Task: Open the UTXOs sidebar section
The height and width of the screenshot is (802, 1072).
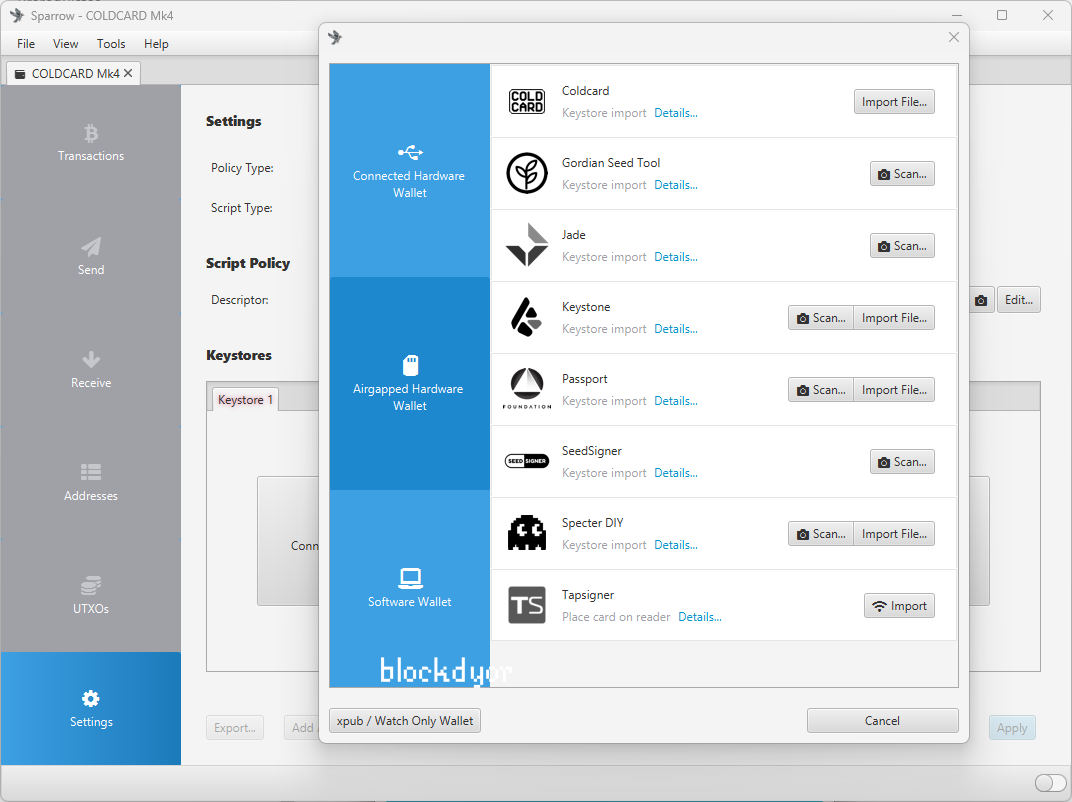Action: click(91, 595)
